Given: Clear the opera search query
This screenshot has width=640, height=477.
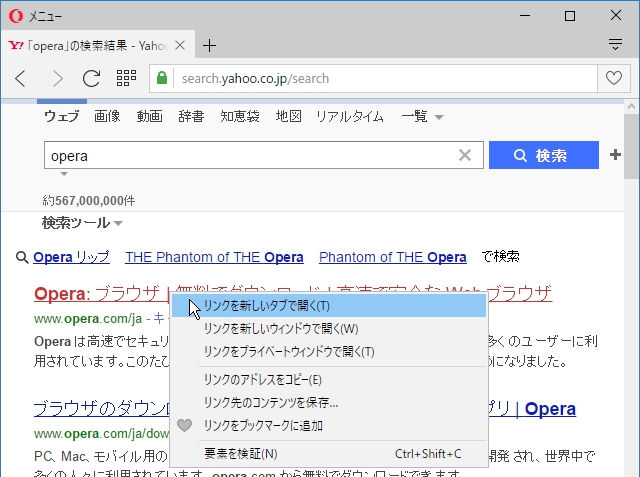Looking at the screenshot, I should pyautogui.click(x=465, y=155).
